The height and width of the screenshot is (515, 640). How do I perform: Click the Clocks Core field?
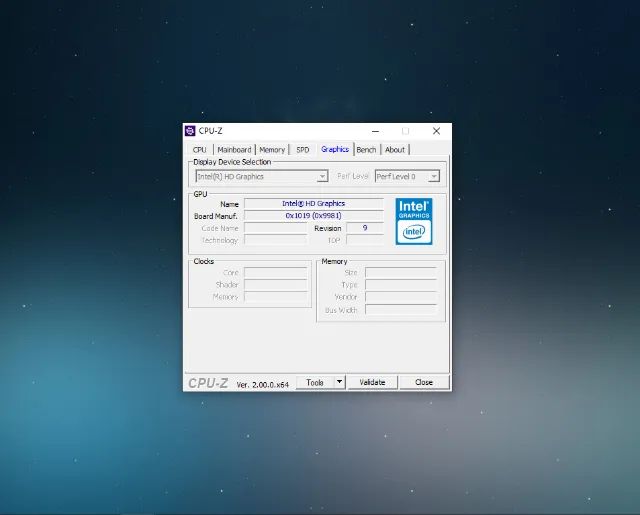(276, 272)
